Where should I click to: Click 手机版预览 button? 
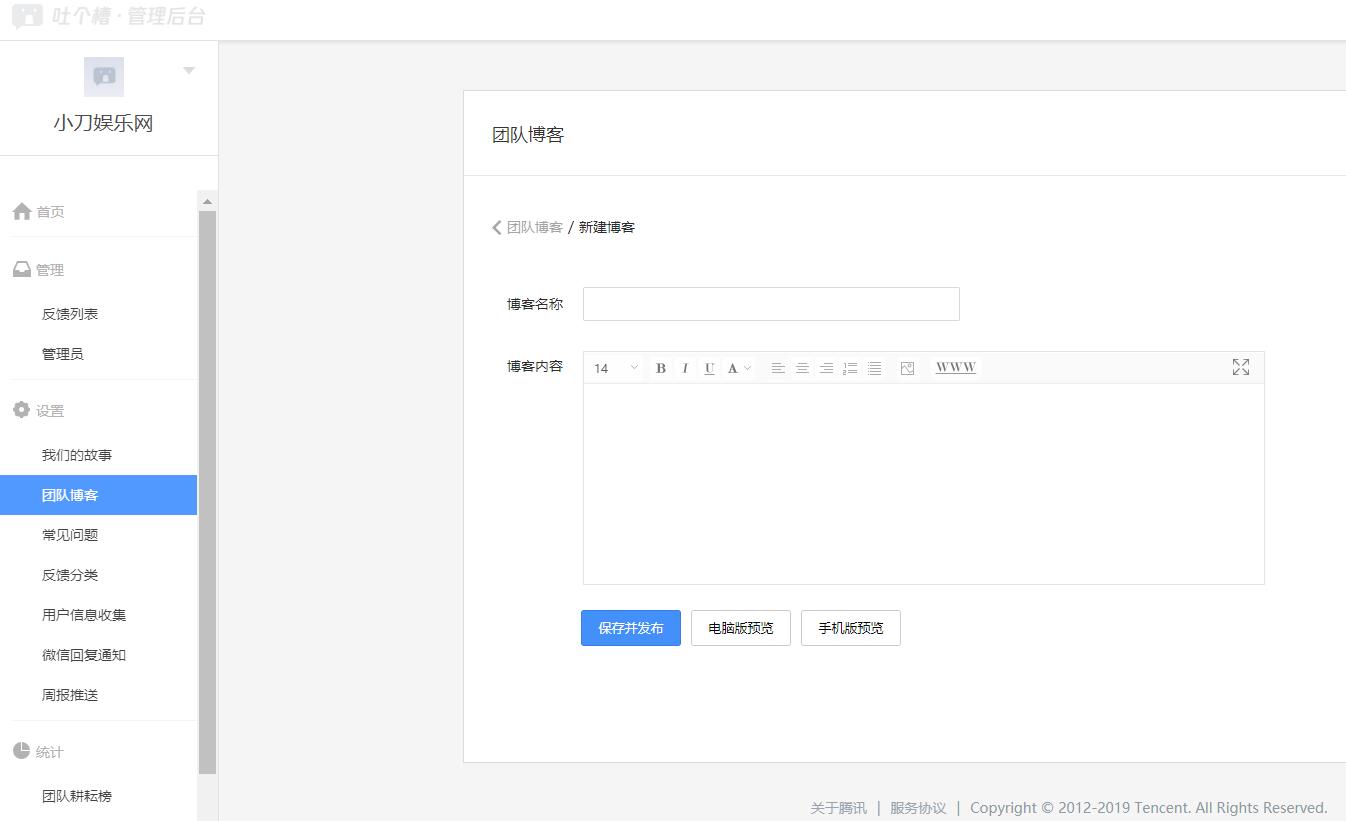[851, 628]
